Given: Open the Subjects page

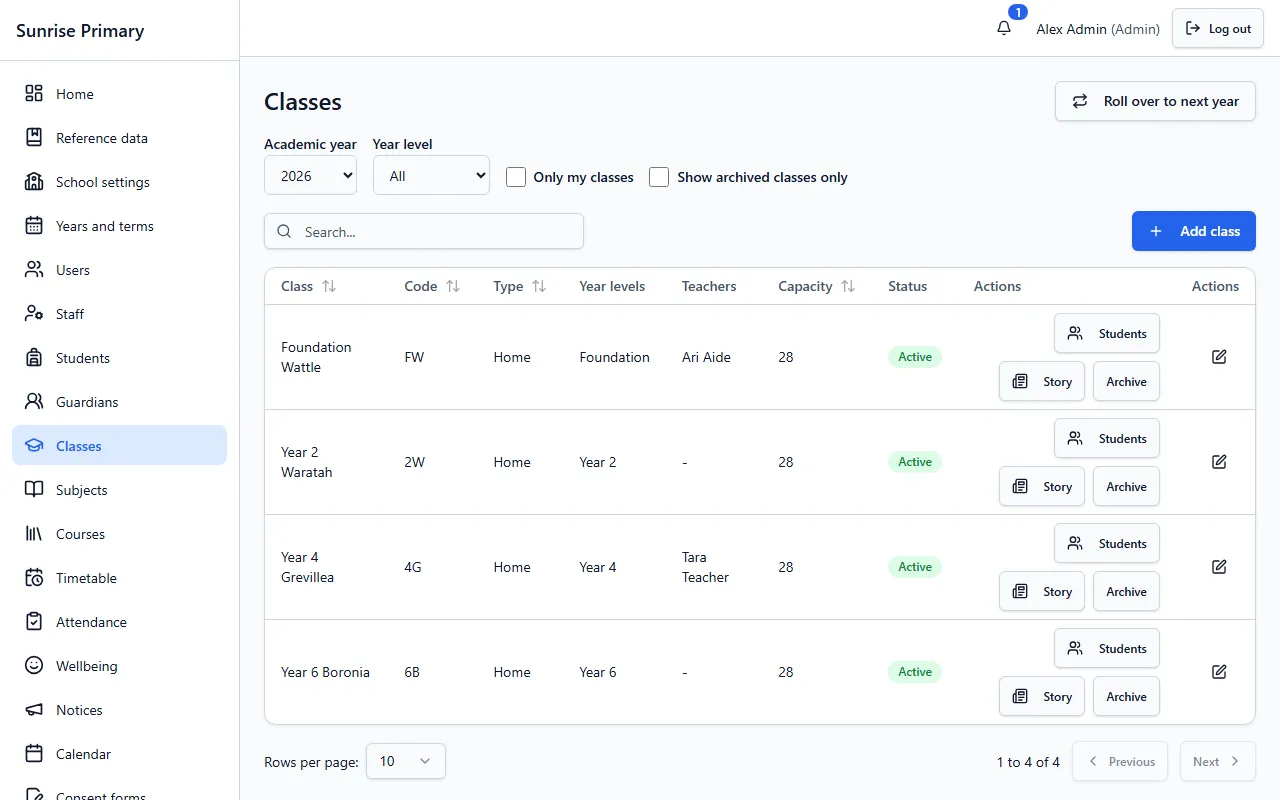Looking at the screenshot, I should [x=120, y=490].
